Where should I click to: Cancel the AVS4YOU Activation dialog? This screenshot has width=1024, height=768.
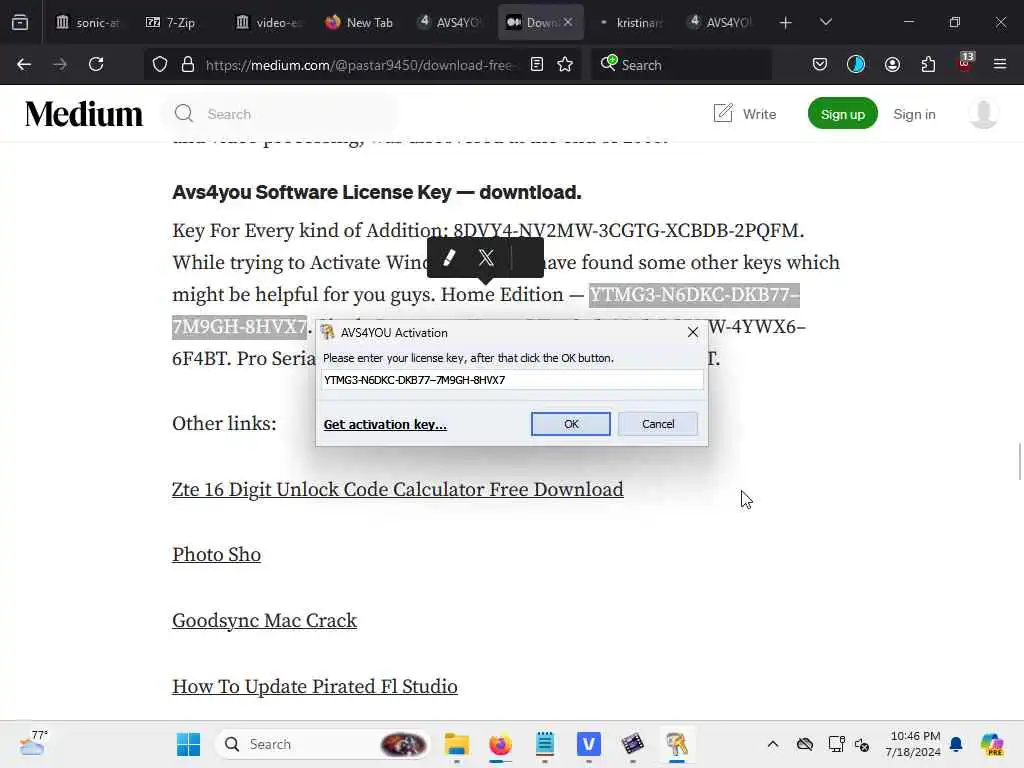[x=658, y=424]
